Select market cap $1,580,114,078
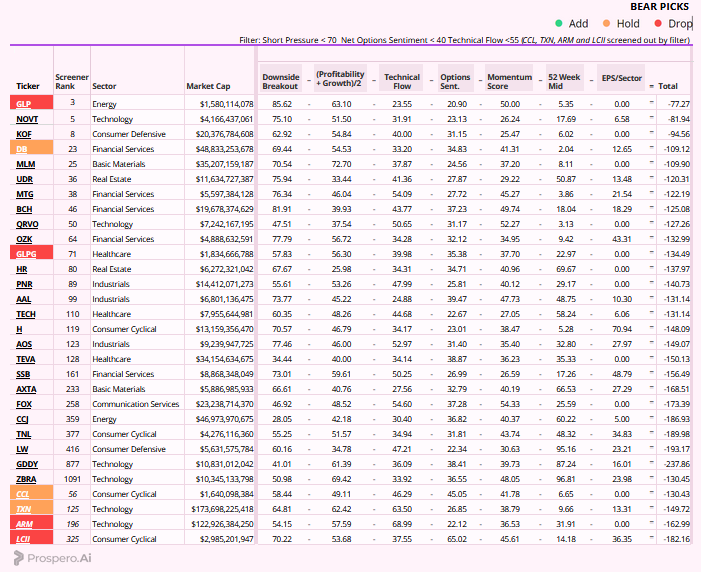 (x=227, y=104)
